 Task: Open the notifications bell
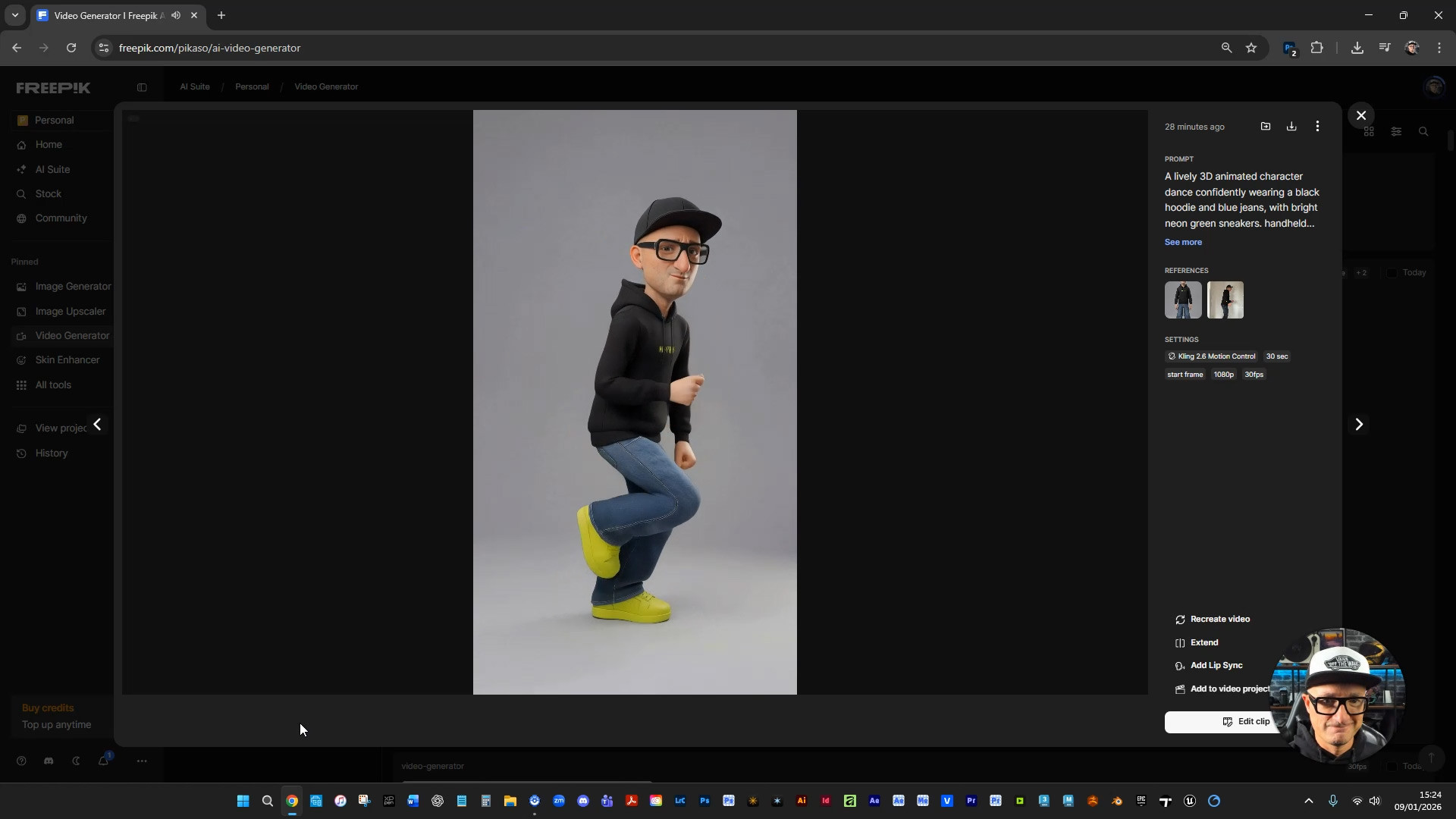pos(103,761)
